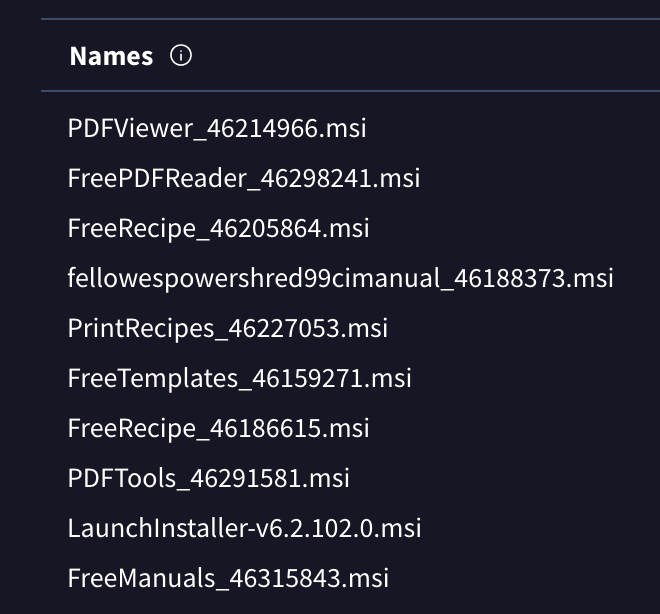Select file name PDFTools_46291581.msi
The height and width of the screenshot is (614, 660).
click(x=209, y=478)
